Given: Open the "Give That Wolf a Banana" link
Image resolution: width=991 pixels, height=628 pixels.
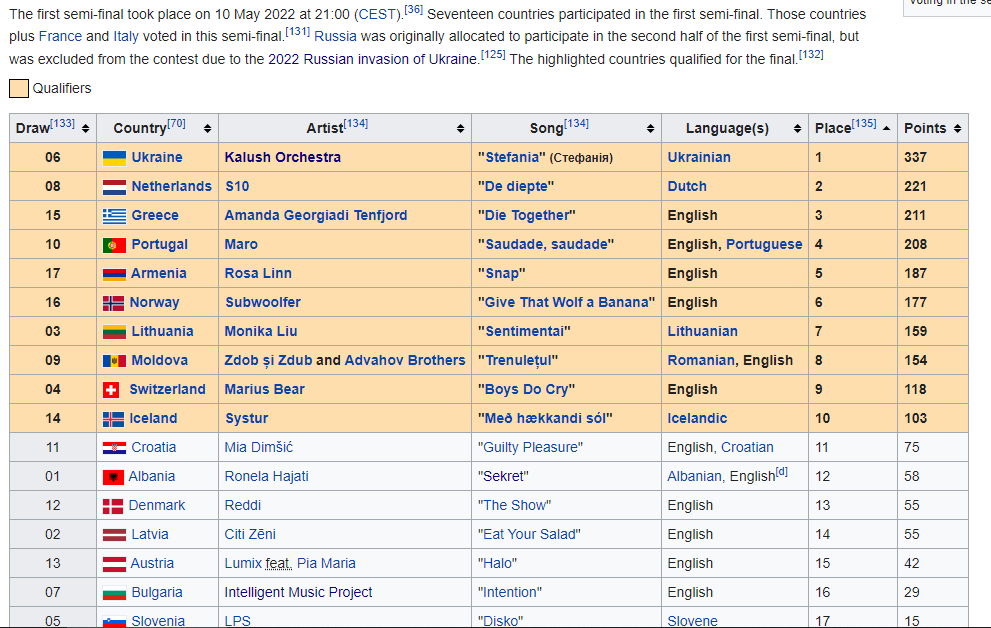Looking at the screenshot, I should [568, 302].
